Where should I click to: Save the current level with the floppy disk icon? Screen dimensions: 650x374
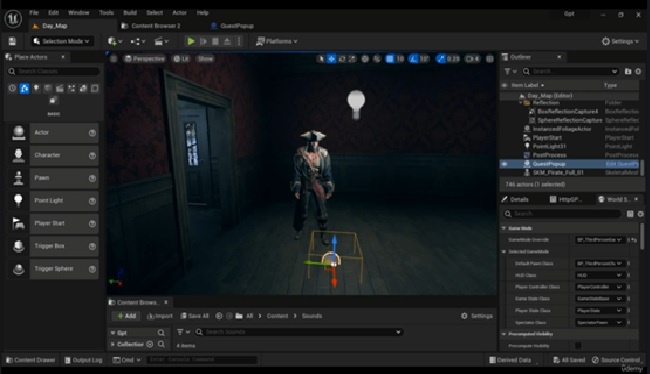pos(12,41)
